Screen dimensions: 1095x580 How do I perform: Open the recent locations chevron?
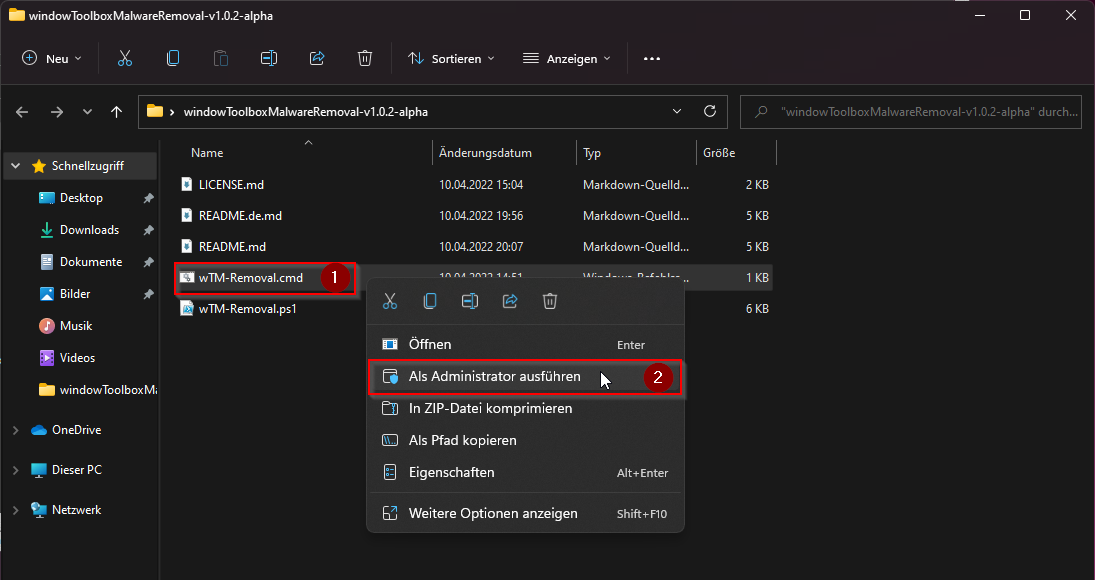[x=87, y=112]
